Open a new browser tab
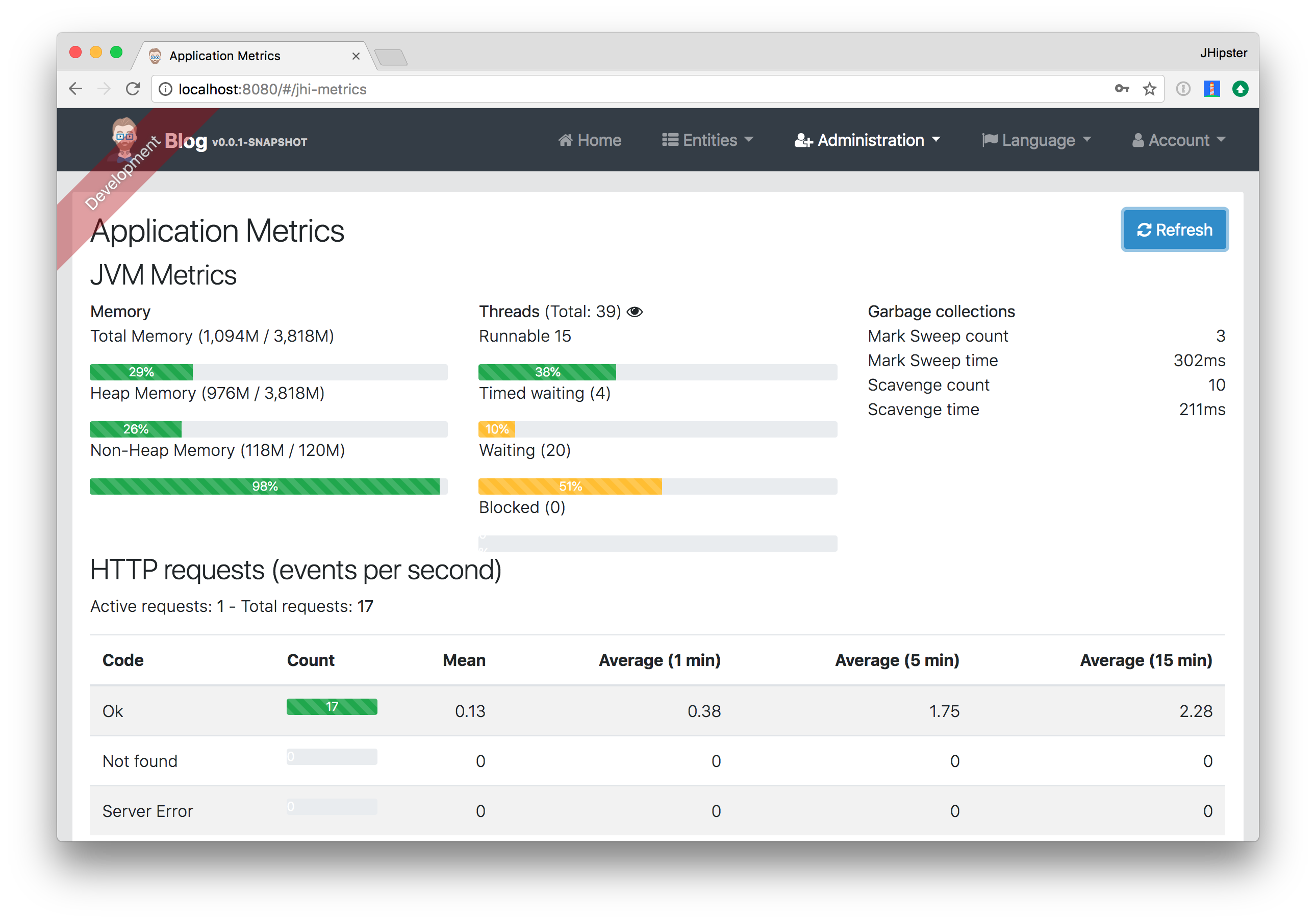The width and height of the screenshot is (1316, 923). pyautogui.click(x=391, y=57)
